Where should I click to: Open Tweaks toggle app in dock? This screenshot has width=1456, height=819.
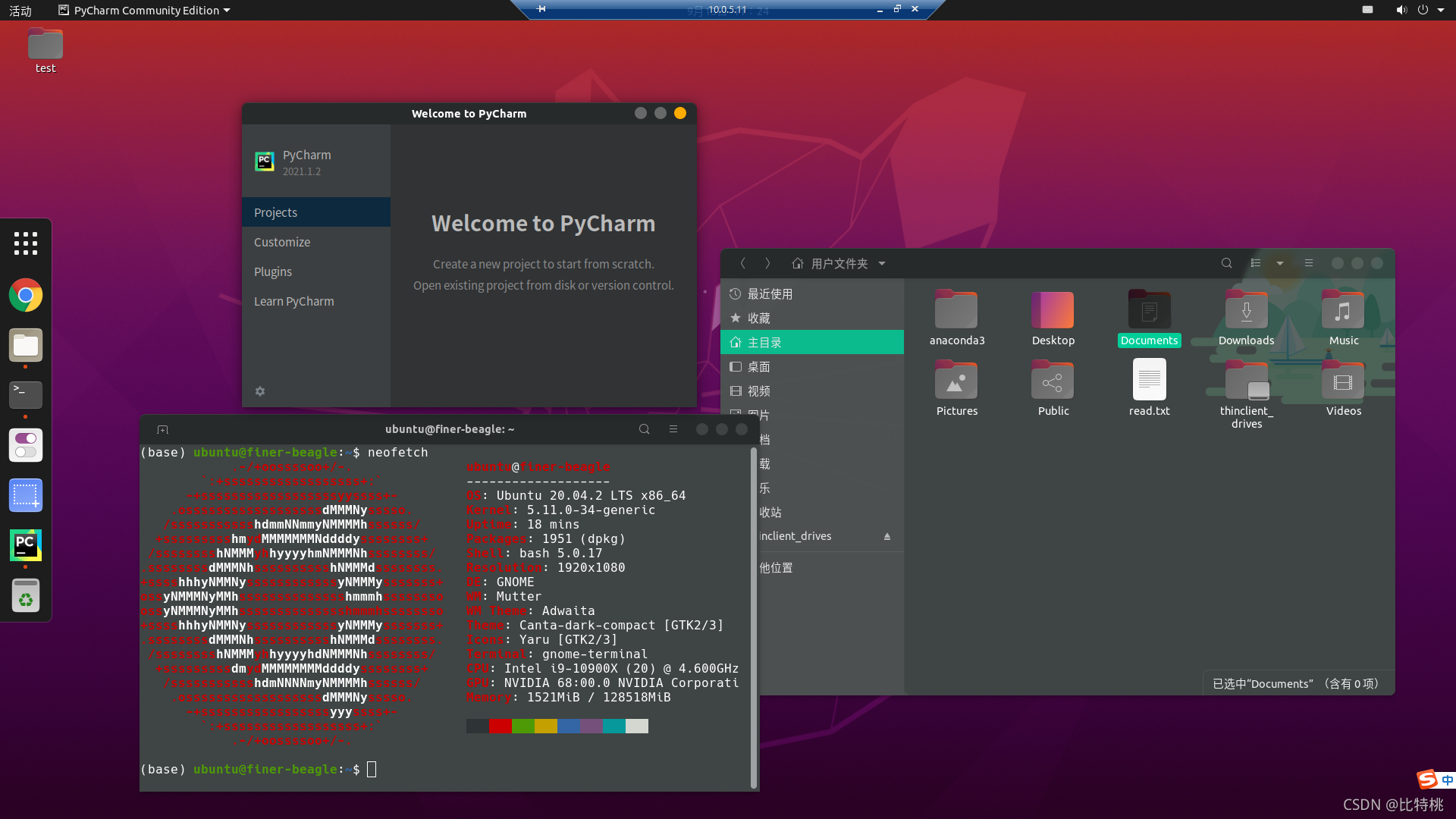[26, 445]
